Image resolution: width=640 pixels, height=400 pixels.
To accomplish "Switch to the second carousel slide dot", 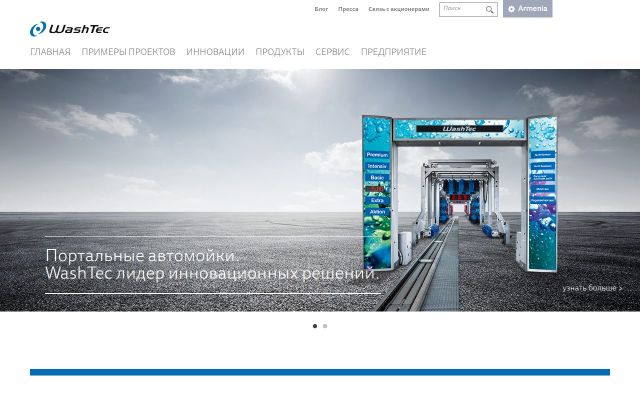I will click(x=325, y=326).
